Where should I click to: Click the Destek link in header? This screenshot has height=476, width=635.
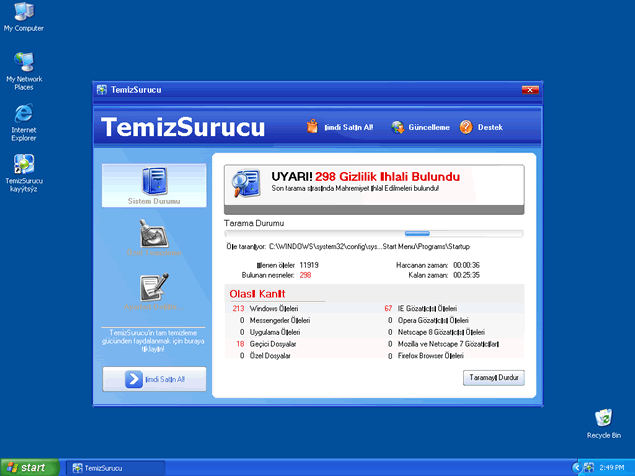490,128
